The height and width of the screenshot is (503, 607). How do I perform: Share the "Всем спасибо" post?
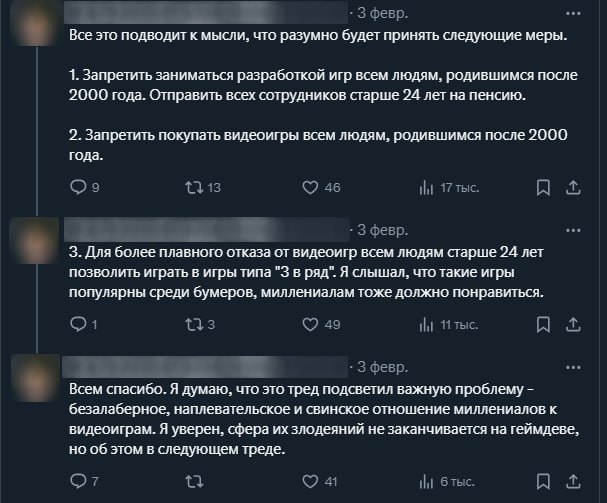coord(574,481)
